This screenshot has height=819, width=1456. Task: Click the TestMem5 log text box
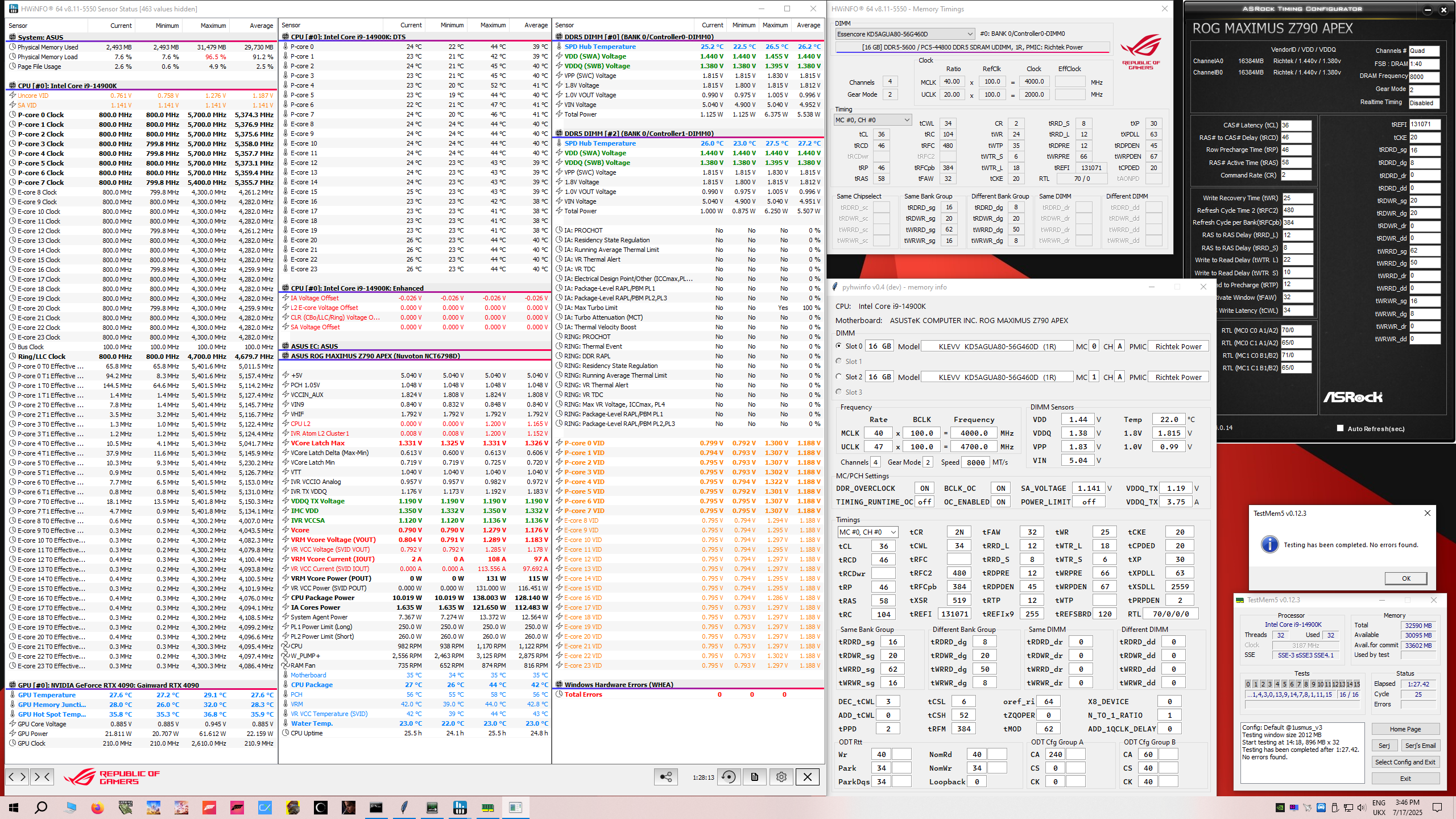pos(1302,752)
